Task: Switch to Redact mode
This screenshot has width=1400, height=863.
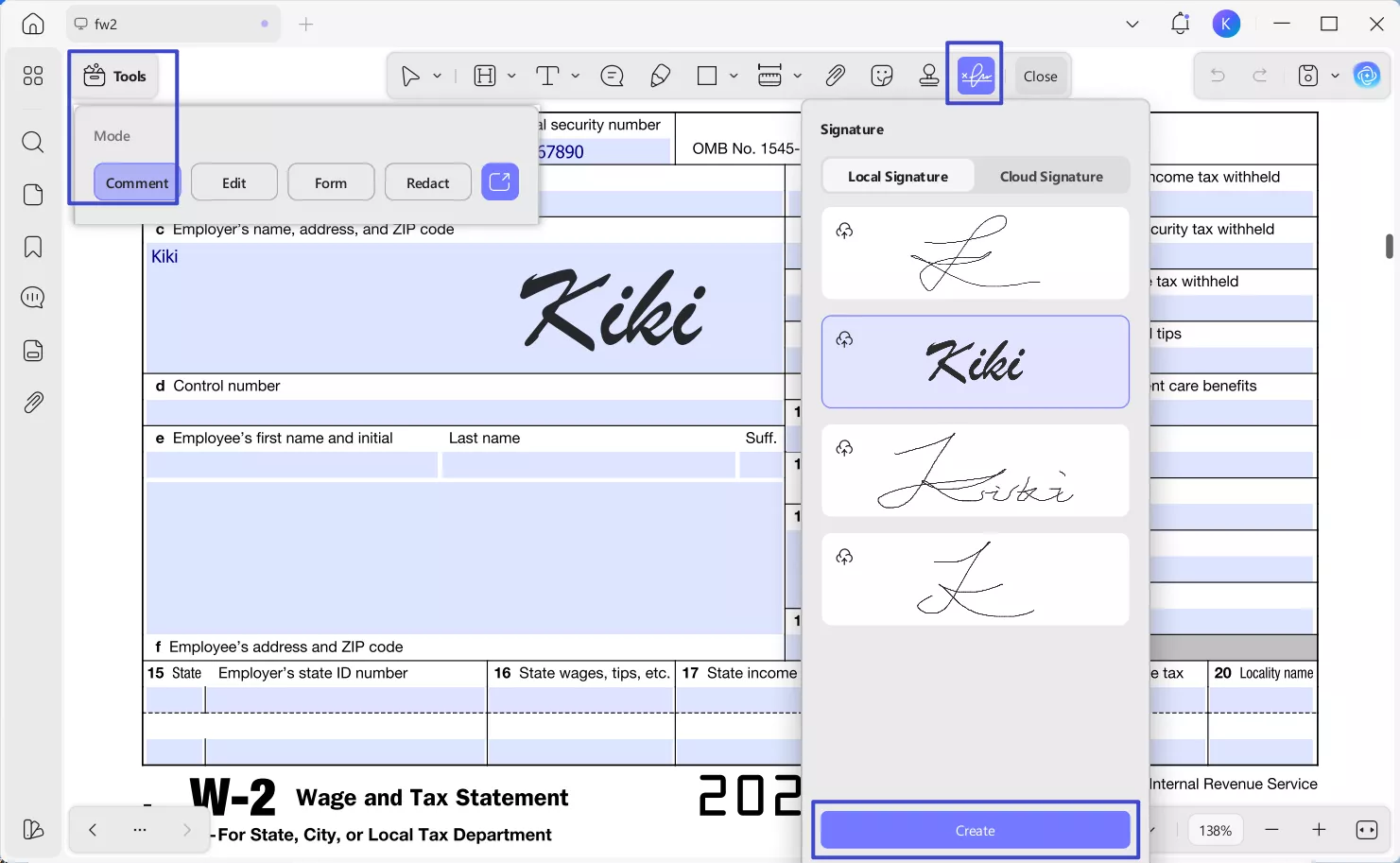Action: tap(428, 182)
